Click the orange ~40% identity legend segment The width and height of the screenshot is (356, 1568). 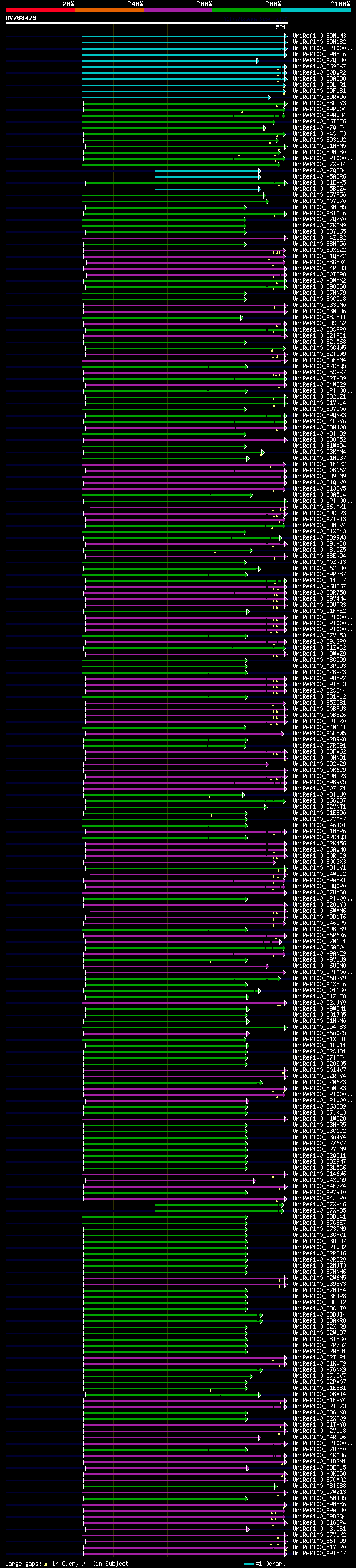(108, 9)
